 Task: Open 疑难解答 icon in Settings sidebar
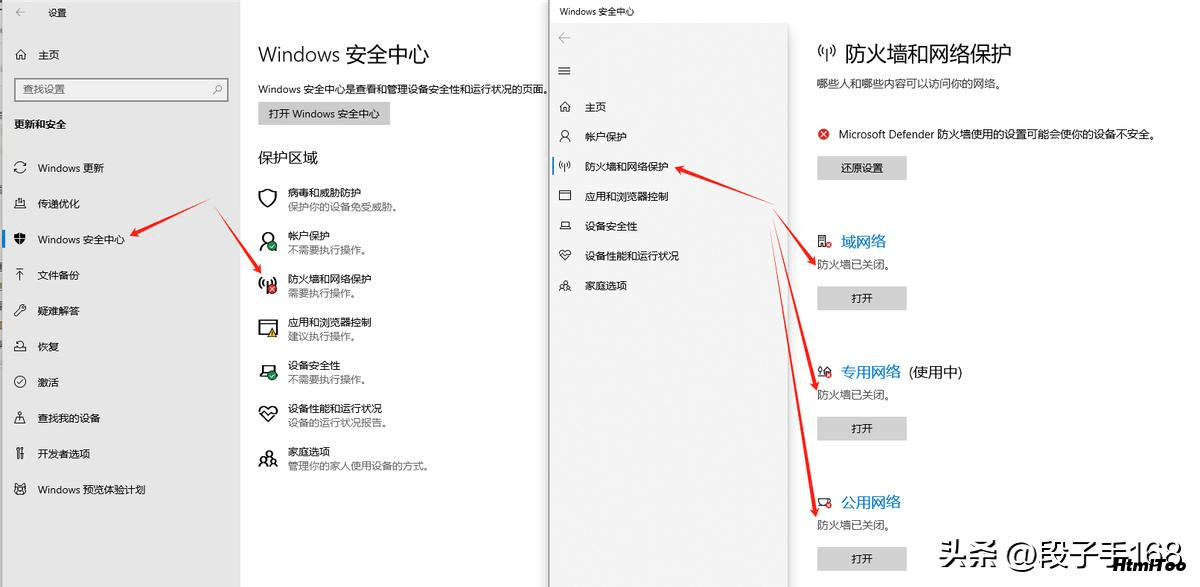(x=20, y=310)
